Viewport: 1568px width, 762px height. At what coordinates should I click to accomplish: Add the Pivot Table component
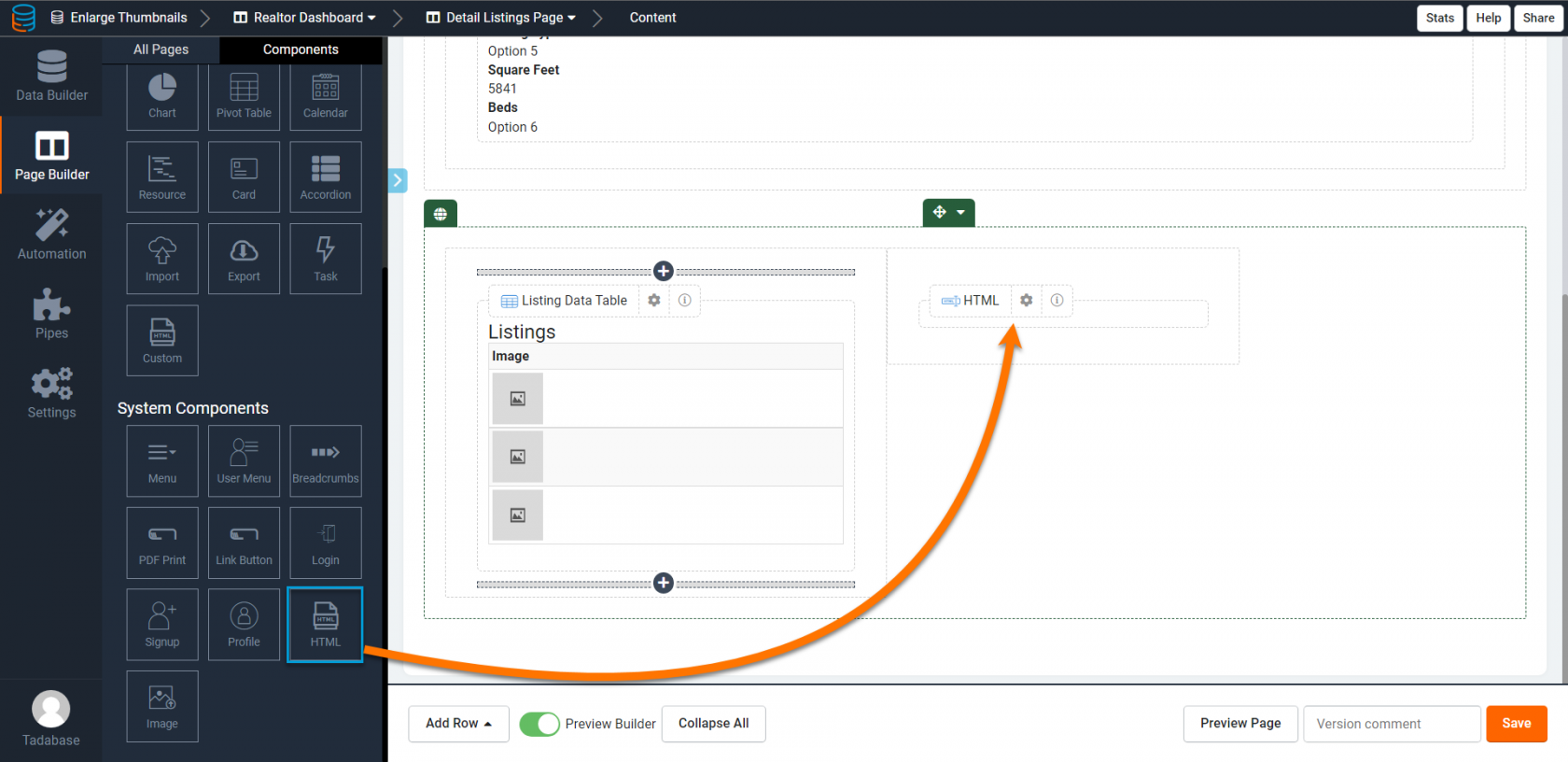point(244,97)
